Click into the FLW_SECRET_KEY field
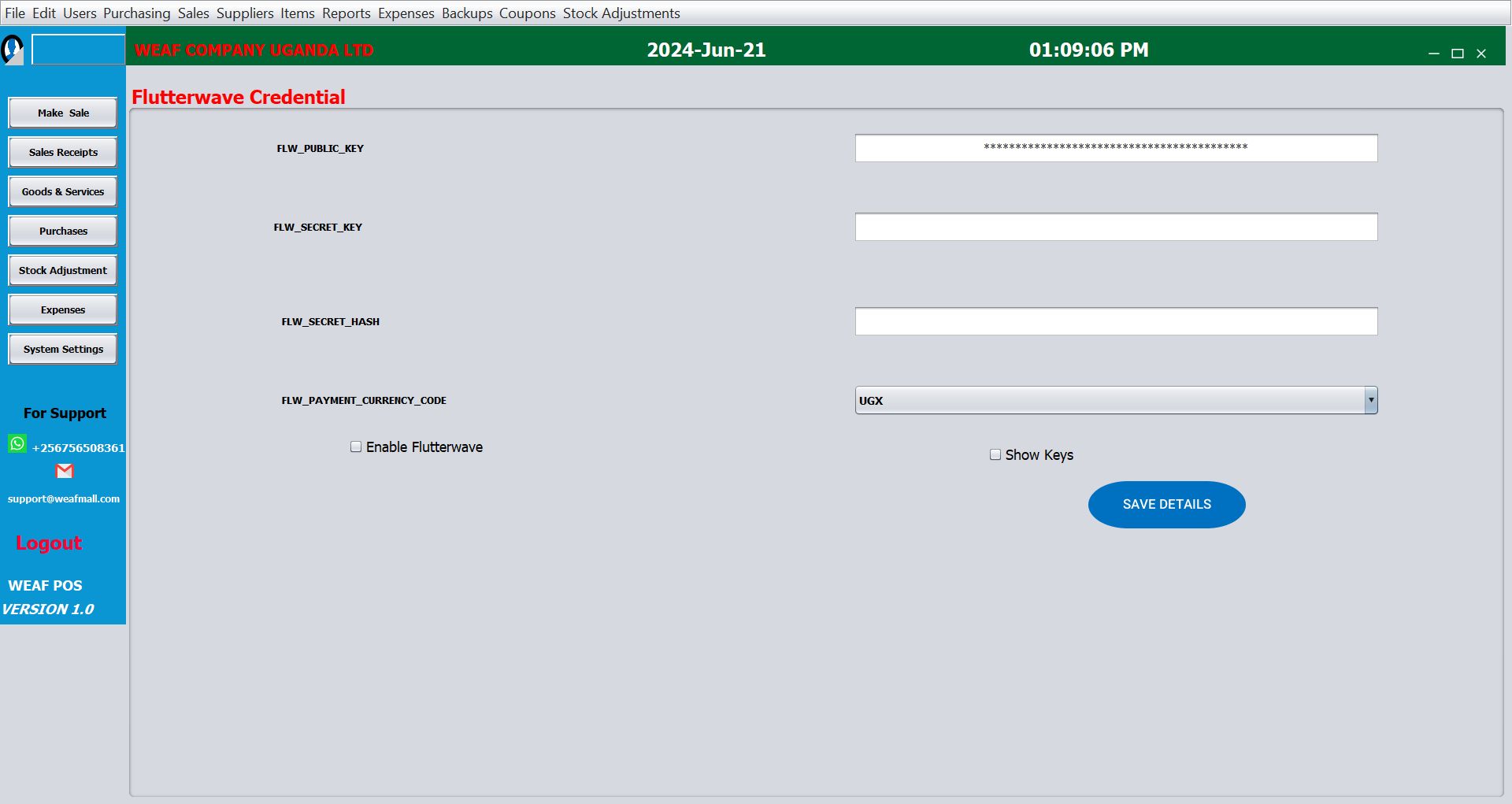The width and height of the screenshot is (1512, 804). click(x=1116, y=227)
